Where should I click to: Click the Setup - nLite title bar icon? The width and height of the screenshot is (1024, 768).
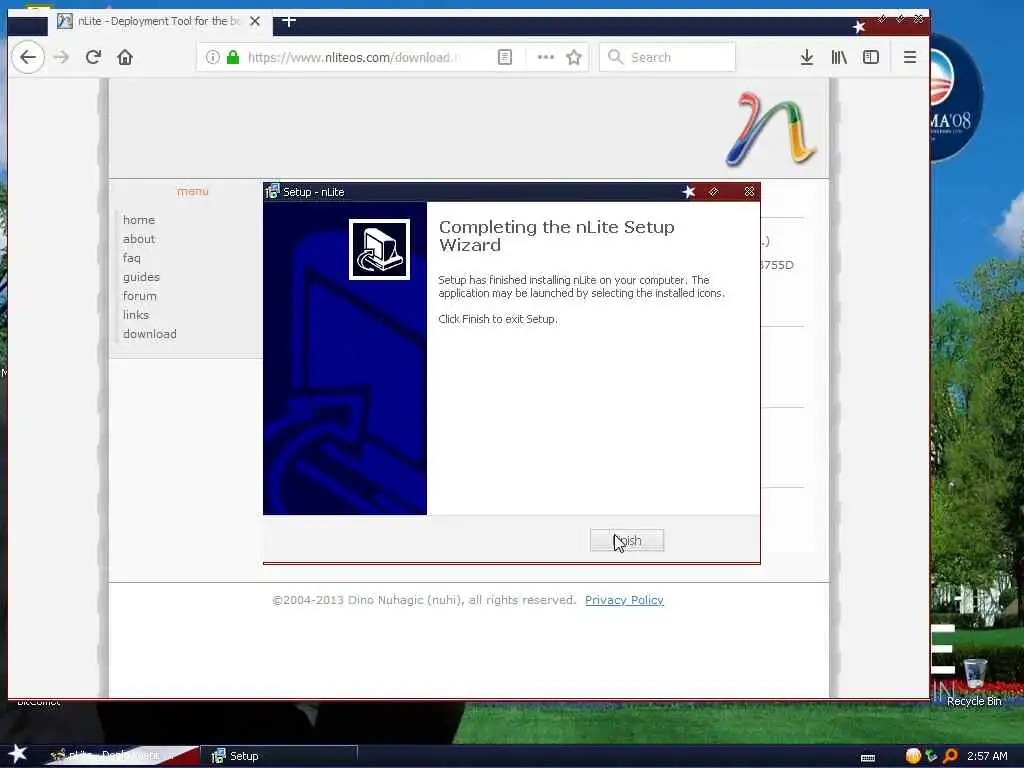coord(272,191)
